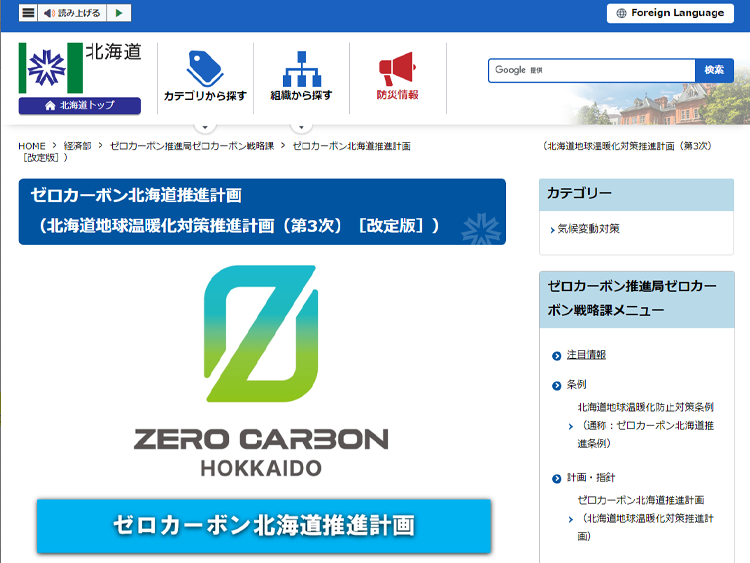Go to 北海道トップ home button
This screenshot has height=563, width=750.
[x=80, y=105]
